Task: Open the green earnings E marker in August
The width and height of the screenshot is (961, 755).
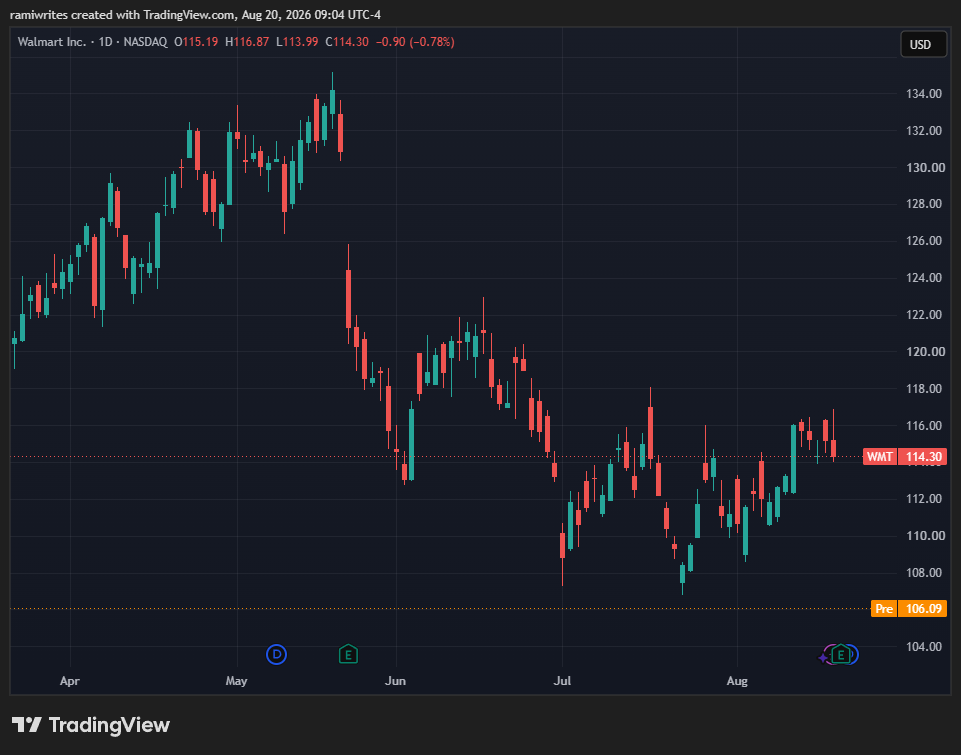Action: click(841, 654)
